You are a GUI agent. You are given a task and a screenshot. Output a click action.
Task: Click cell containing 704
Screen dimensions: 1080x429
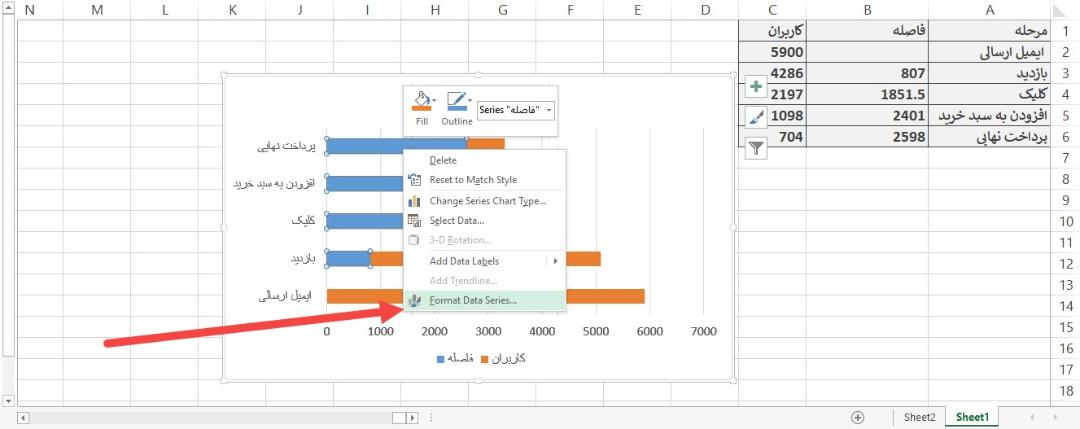pyautogui.click(x=773, y=137)
